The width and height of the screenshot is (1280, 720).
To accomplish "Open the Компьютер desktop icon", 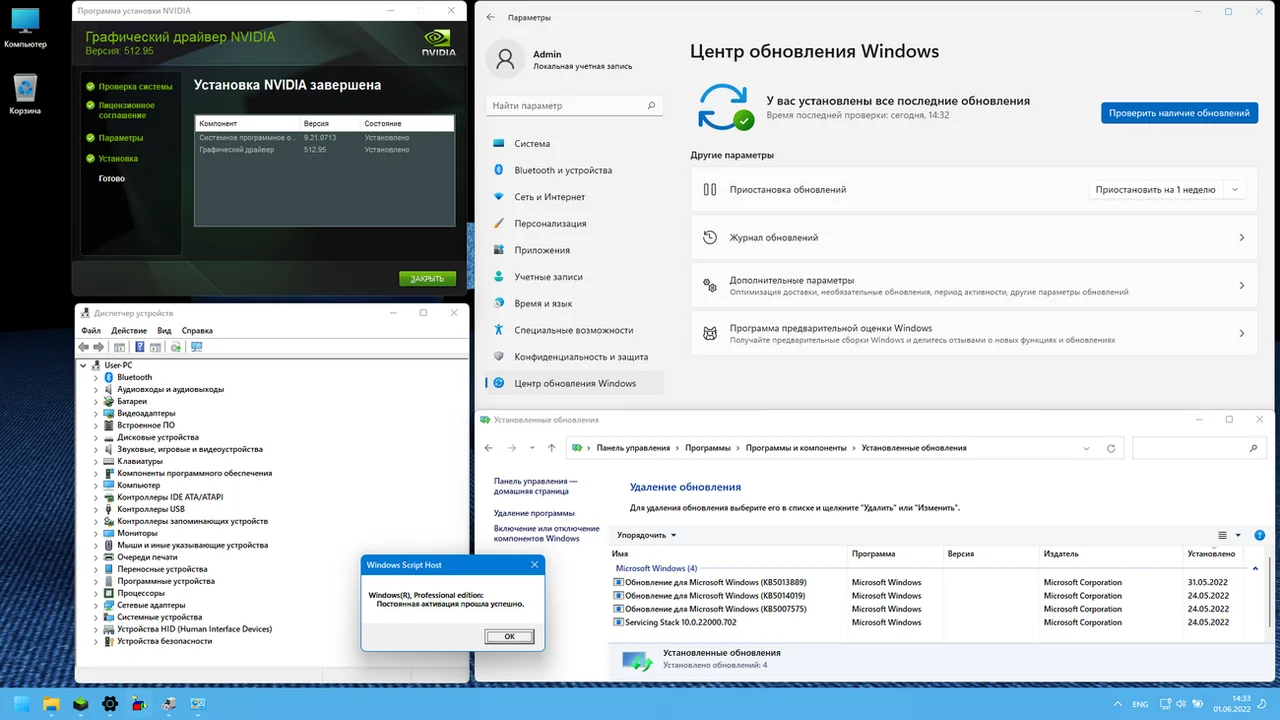I will pyautogui.click(x=25, y=28).
